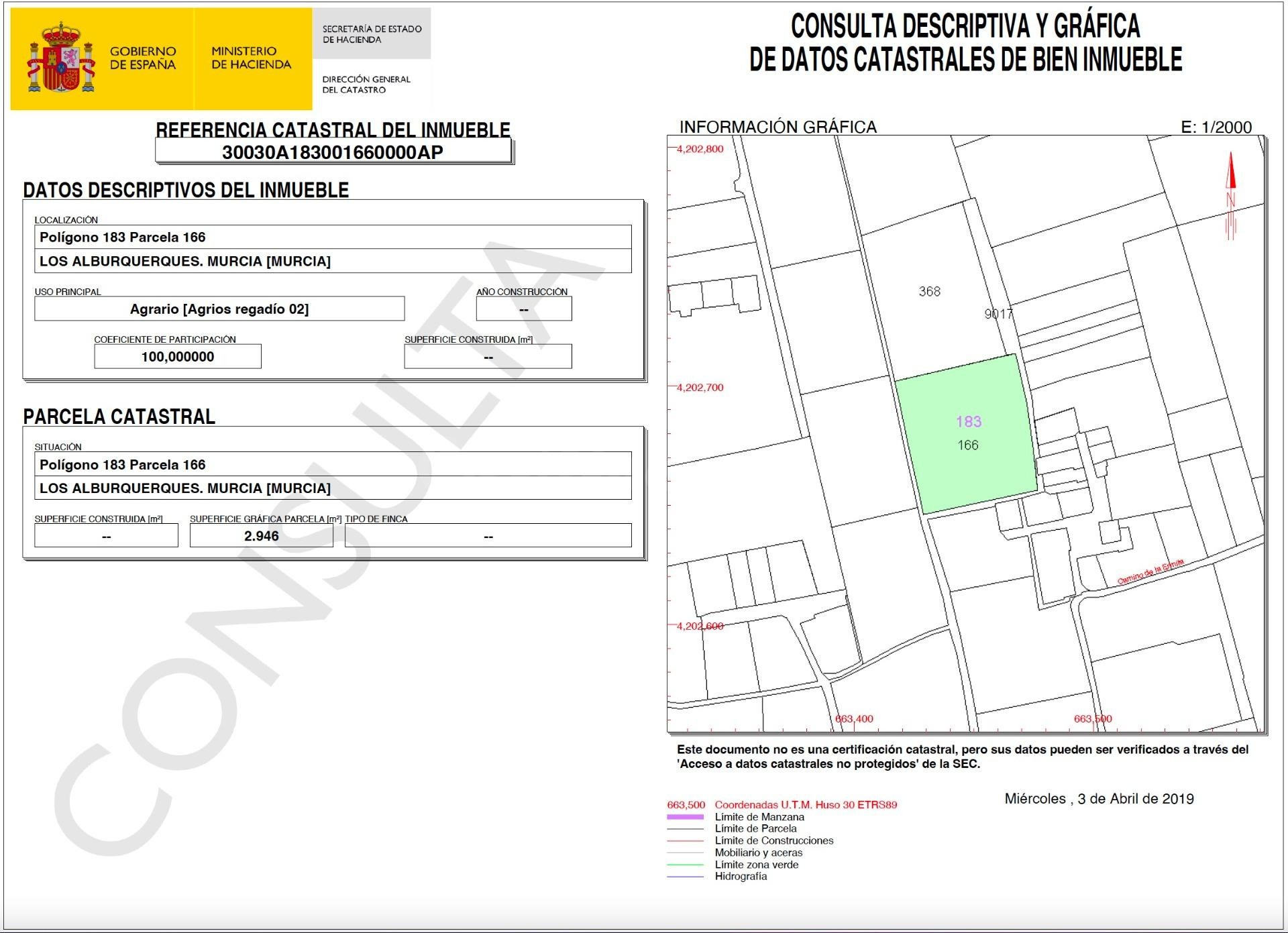Click parcel label 368 on map
Image resolution: width=1288 pixels, height=933 pixels.
coord(930,291)
